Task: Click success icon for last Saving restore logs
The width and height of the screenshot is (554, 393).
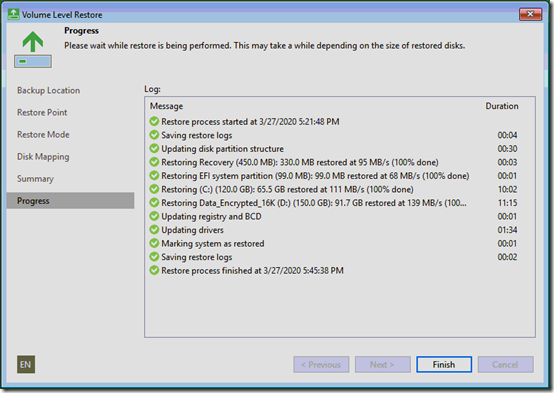Action: (x=154, y=257)
